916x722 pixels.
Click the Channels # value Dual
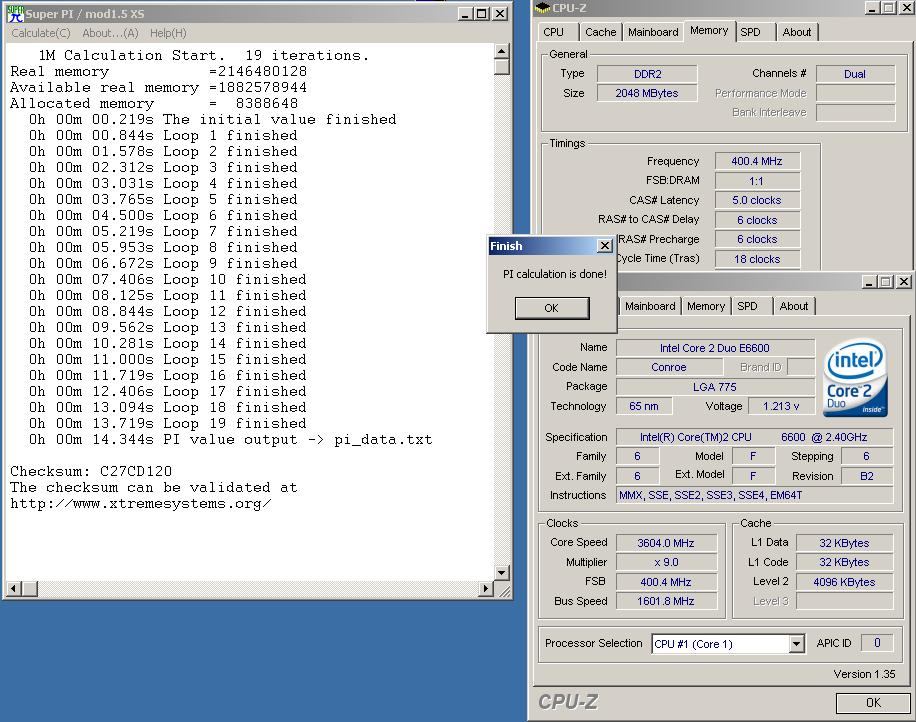tap(855, 74)
